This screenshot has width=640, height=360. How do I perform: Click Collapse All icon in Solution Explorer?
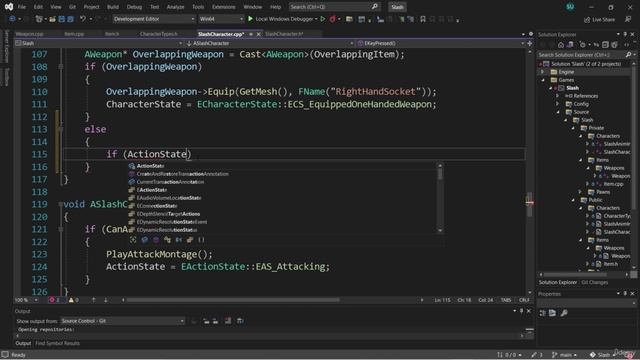click(605, 44)
